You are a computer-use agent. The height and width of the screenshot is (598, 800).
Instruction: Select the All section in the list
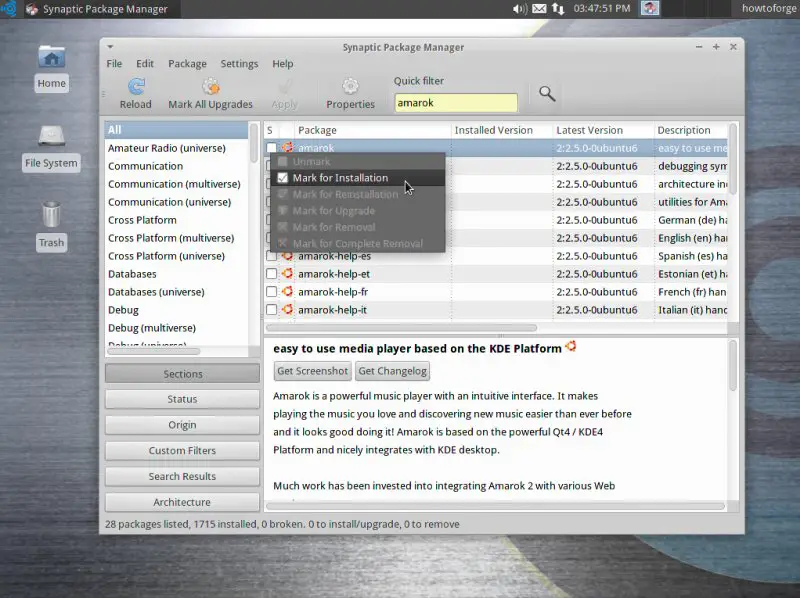click(x=177, y=130)
